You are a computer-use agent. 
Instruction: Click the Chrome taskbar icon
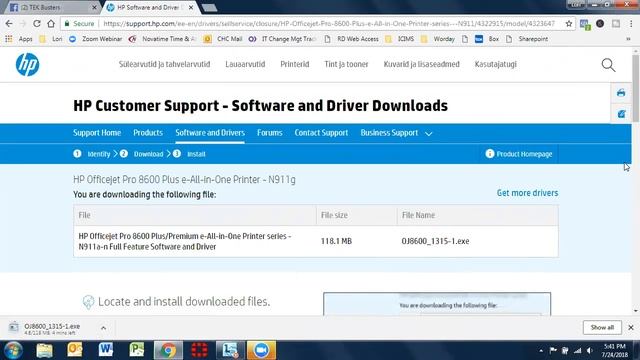tap(168, 350)
